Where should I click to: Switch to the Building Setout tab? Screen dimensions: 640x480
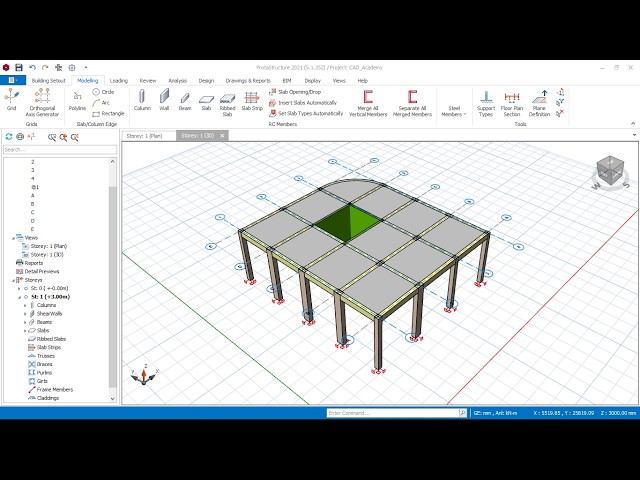[x=49, y=81]
